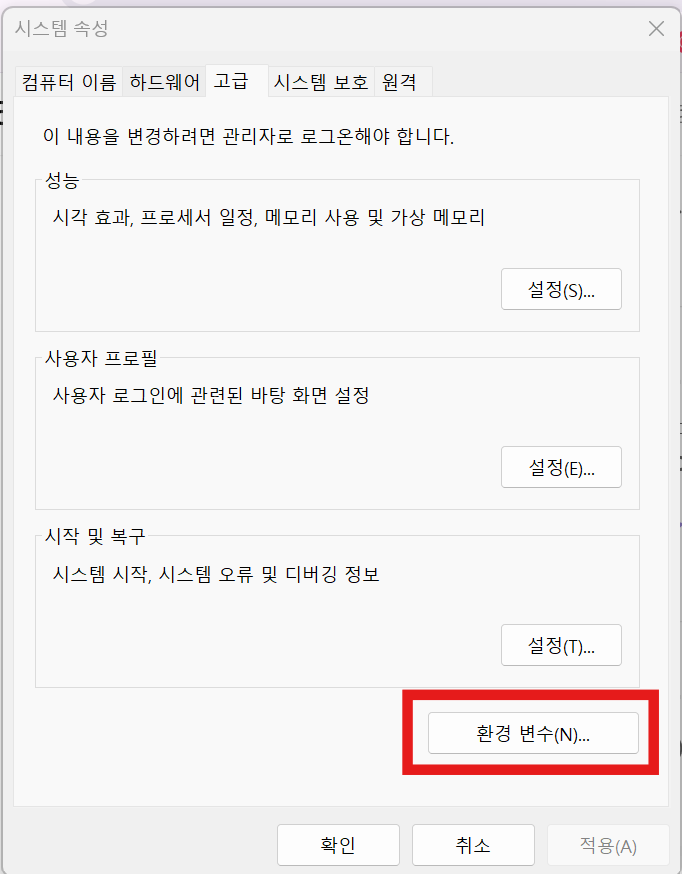Close the 시스템 속성 dialog with X

[x=656, y=28]
